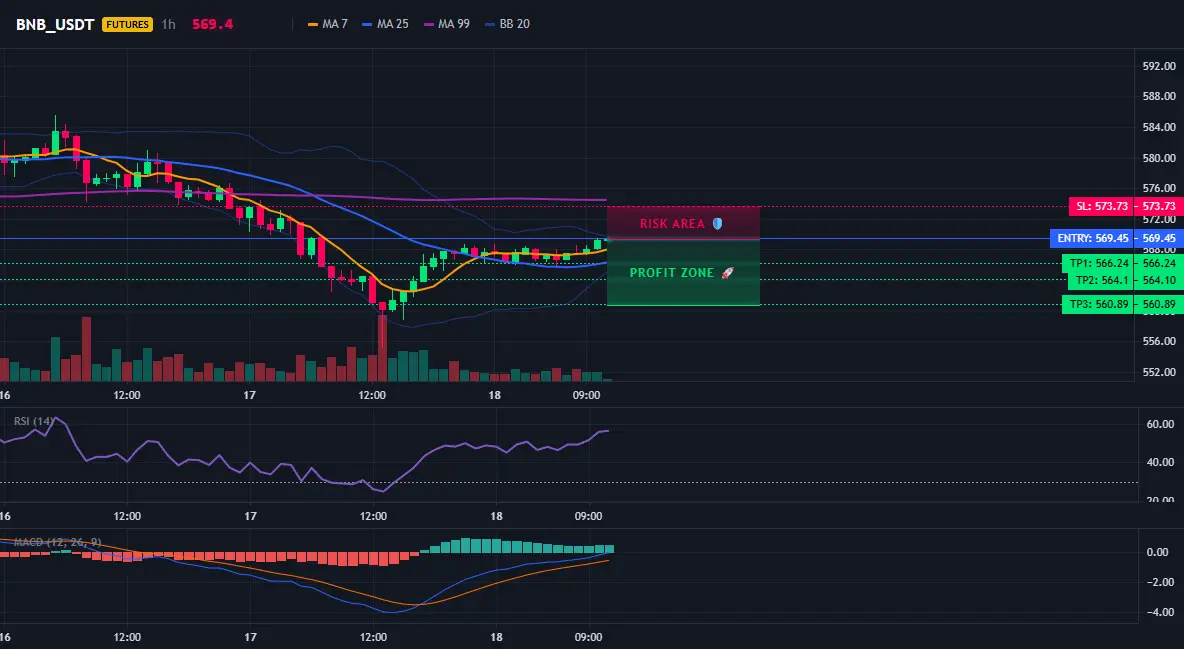Click the 556.00 price axis label

1159,341
